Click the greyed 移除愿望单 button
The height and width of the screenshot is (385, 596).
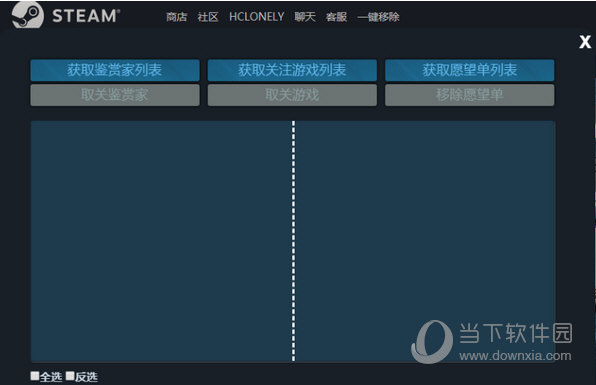[x=469, y=95]
